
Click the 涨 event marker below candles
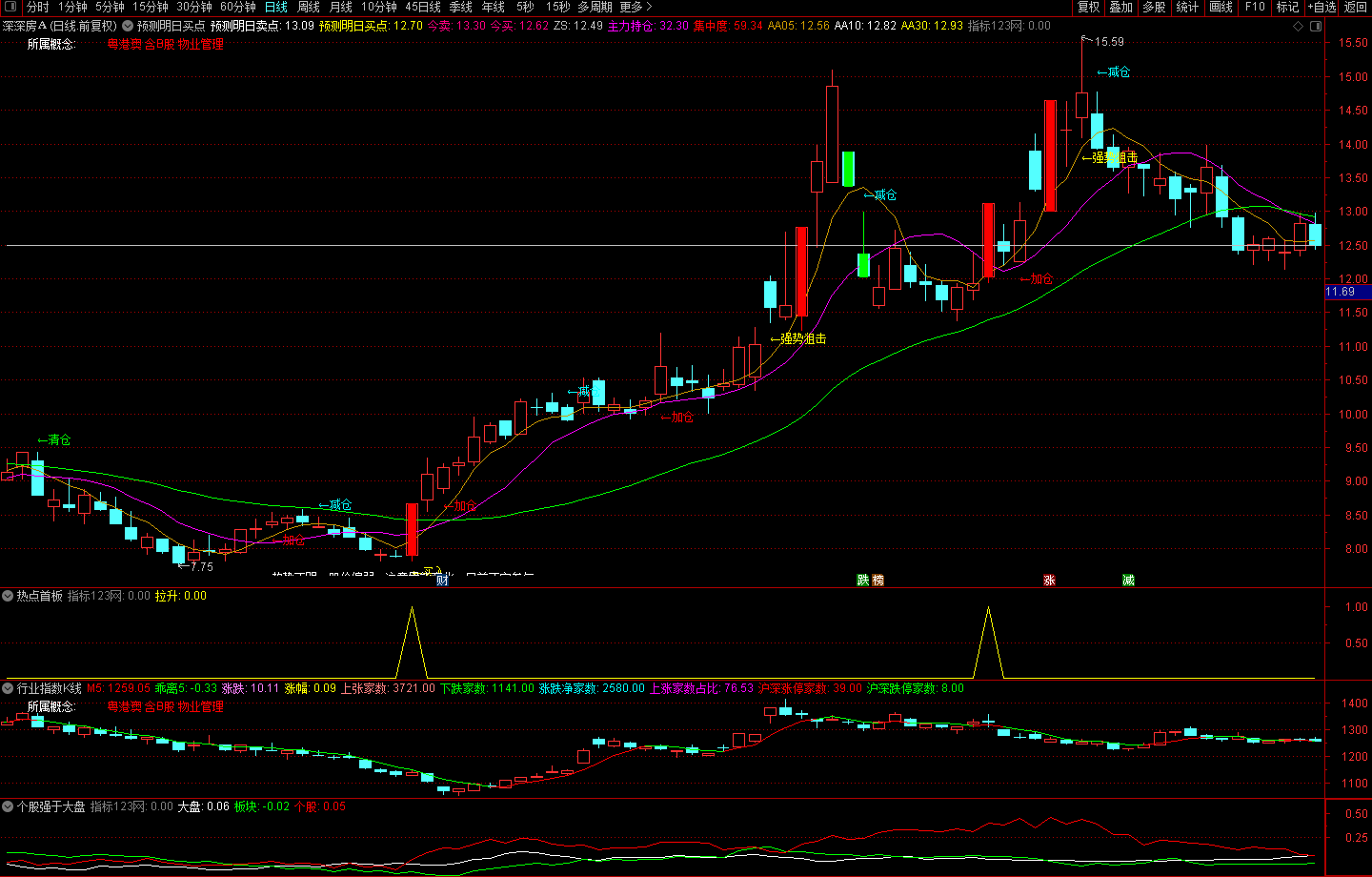pyautogui.click(x=1049, y=580)
